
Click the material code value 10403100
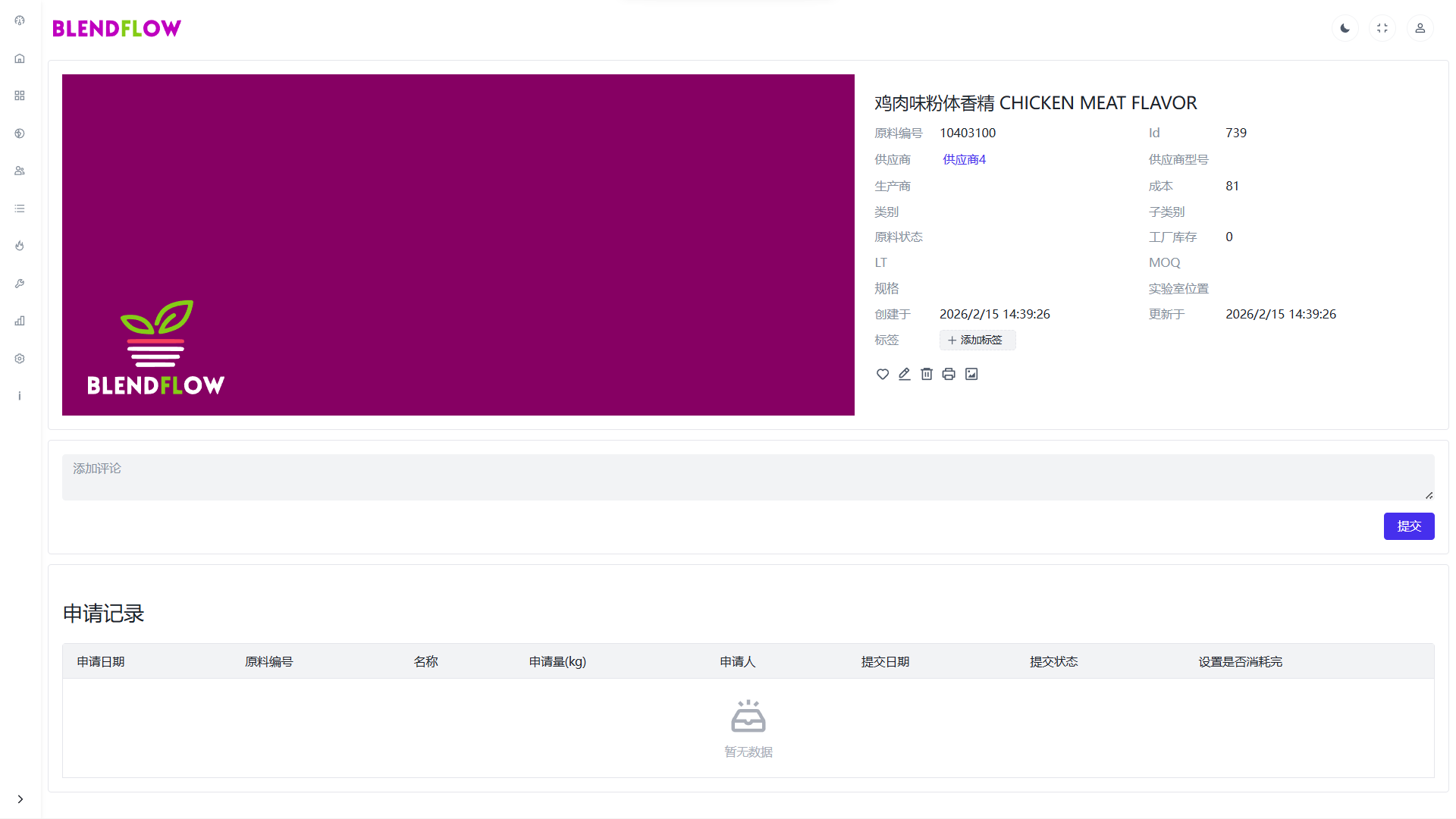968,133
